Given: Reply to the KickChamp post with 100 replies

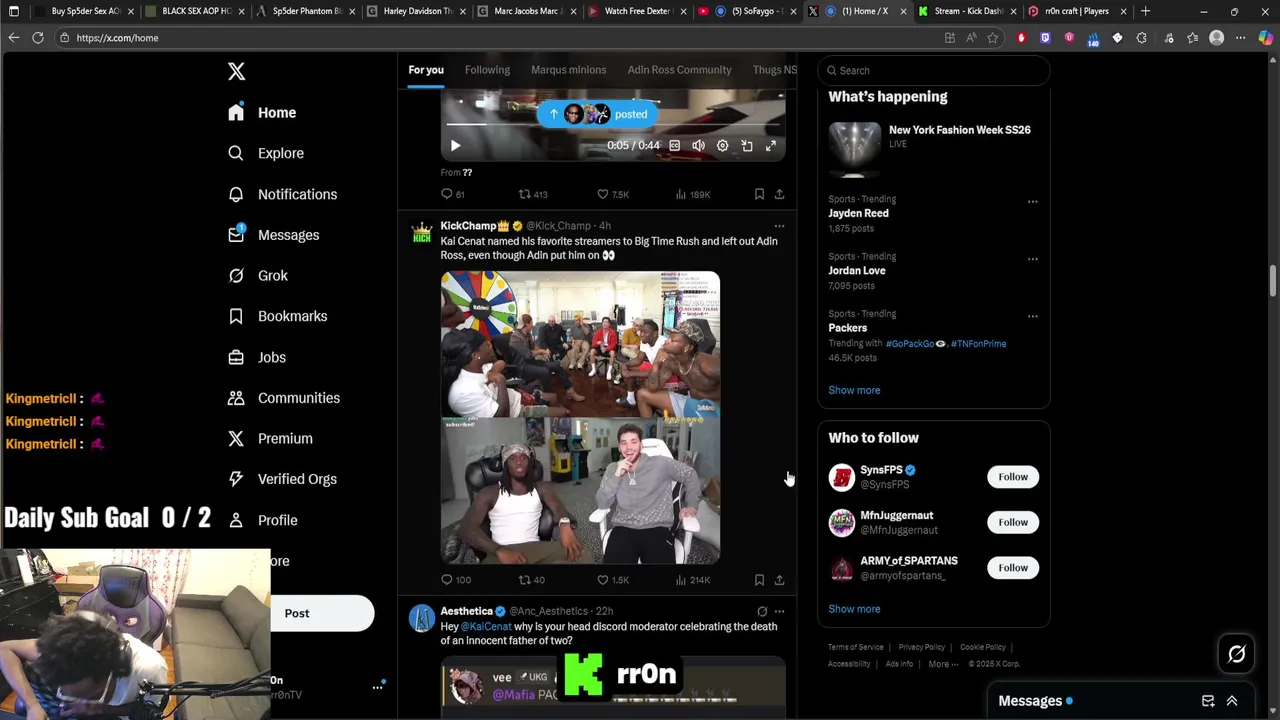Looking at the screenshot, I should [456, 580].
